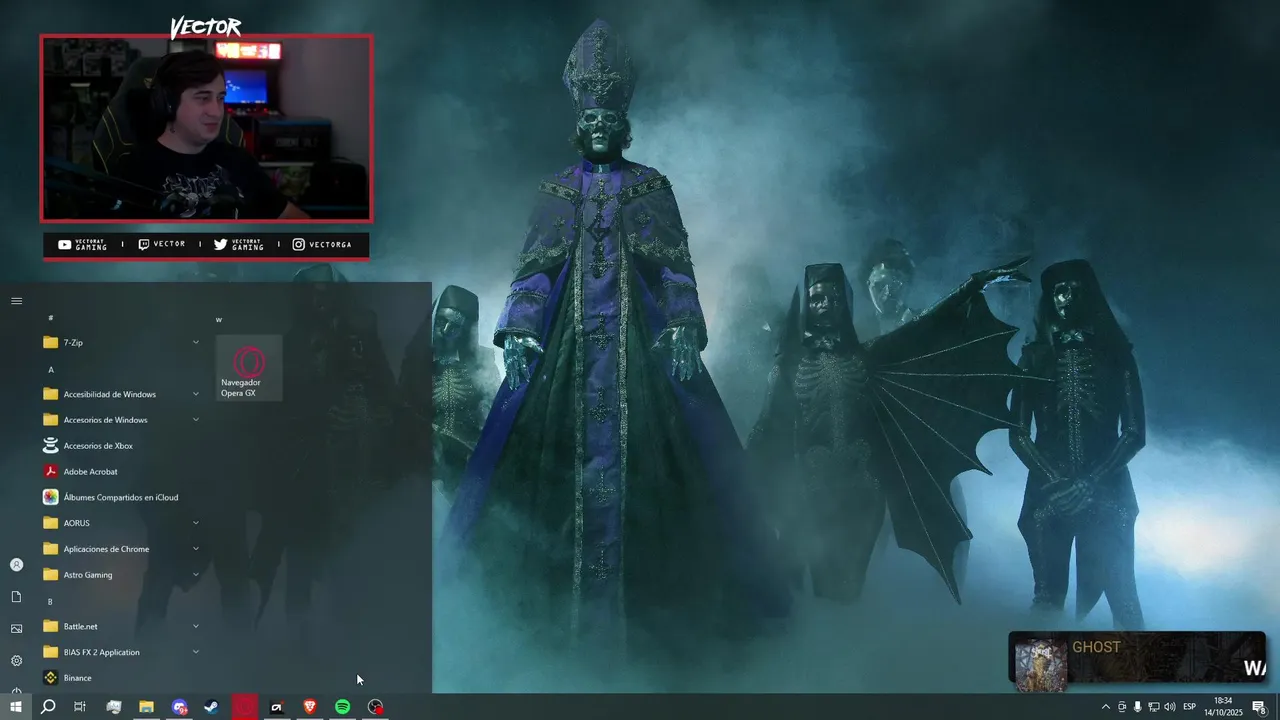Expand the 7-Zip folder
Screen dimensions: 1280x720
[121, 342]
